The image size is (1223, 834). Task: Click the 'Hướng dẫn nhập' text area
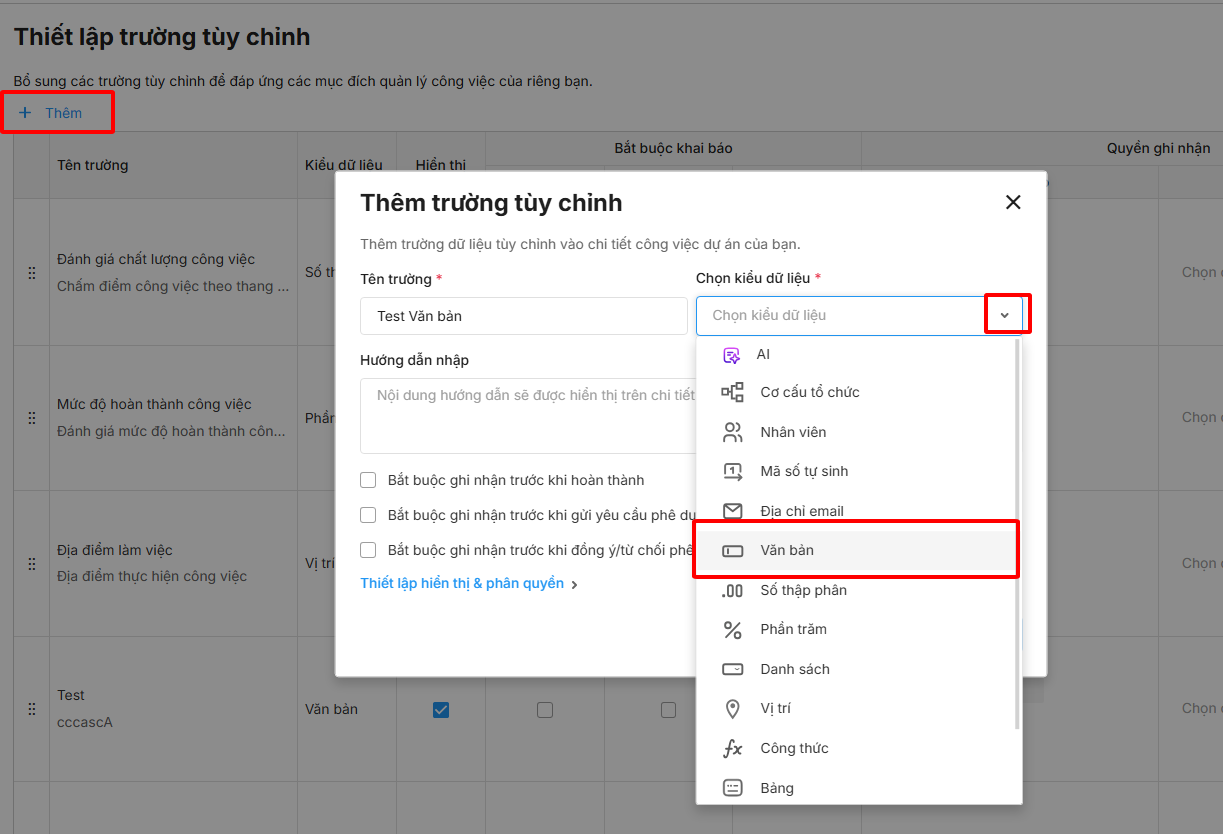527,415
